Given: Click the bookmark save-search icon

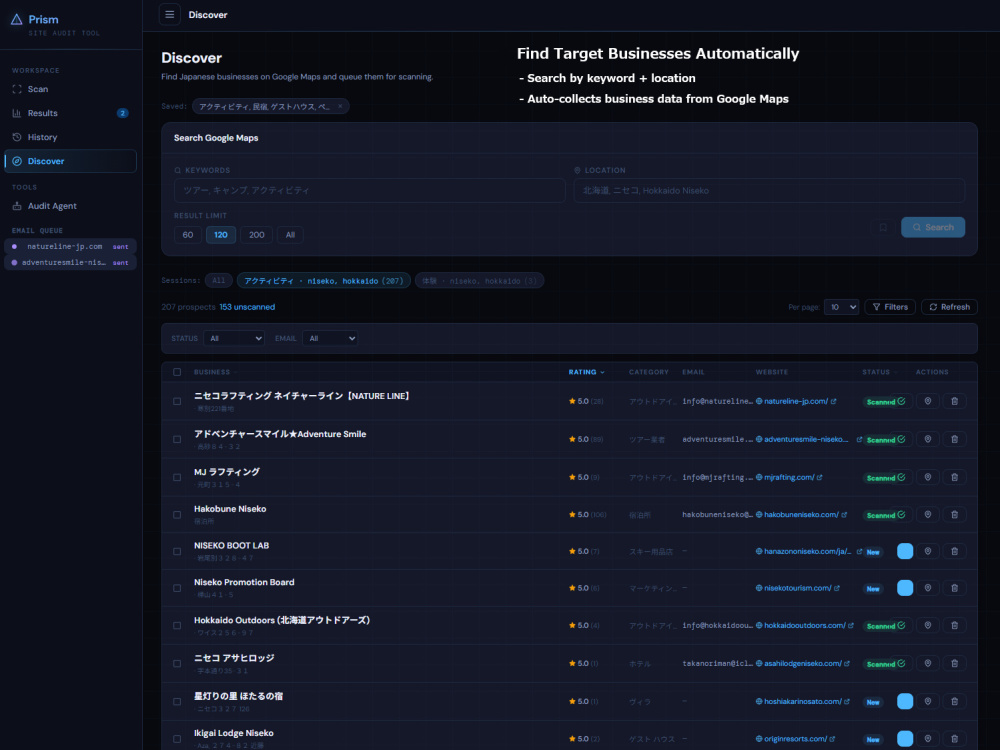Looking at the screenshot, I should pos(883,228).
